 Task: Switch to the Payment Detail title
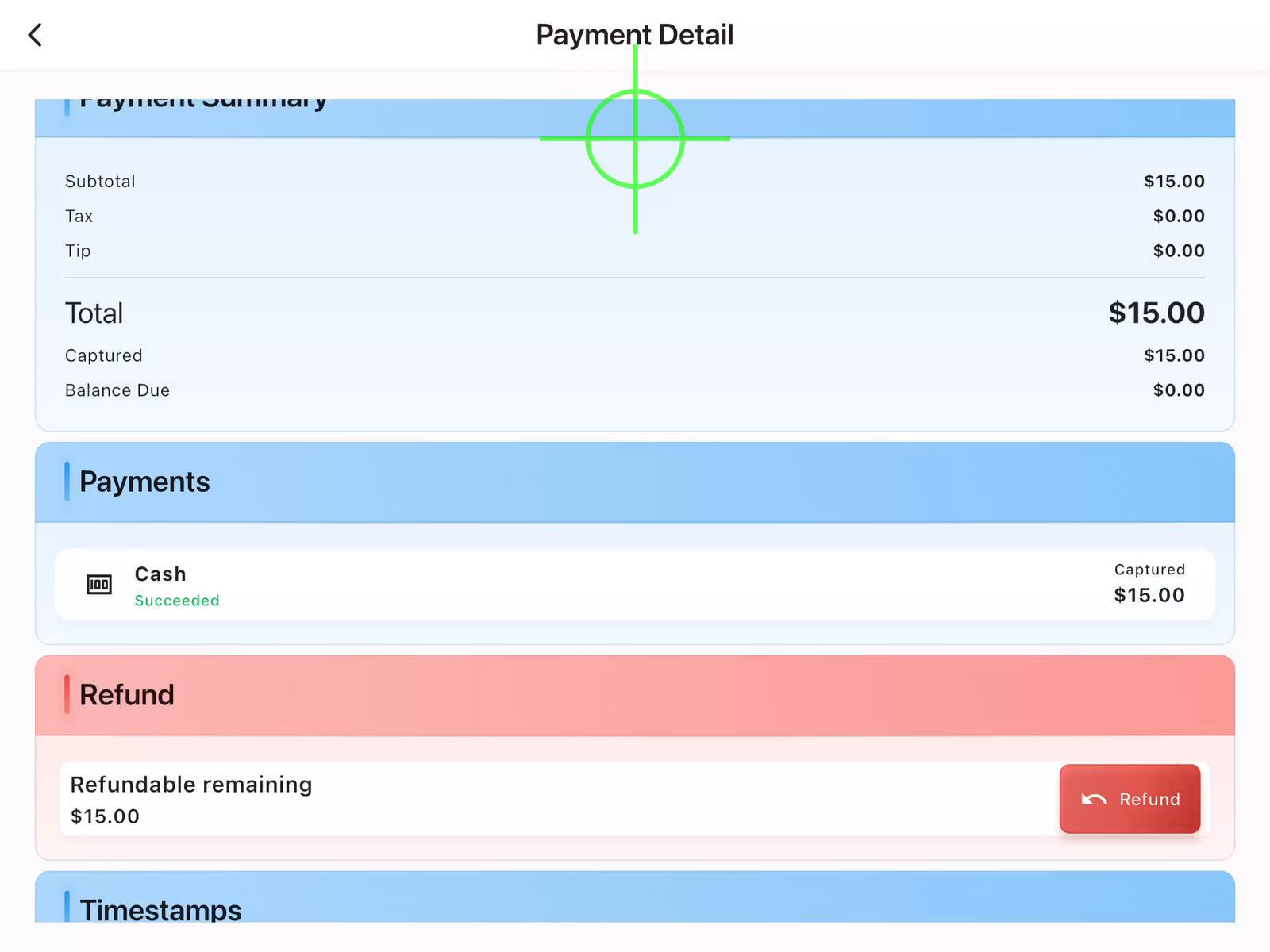634,34
